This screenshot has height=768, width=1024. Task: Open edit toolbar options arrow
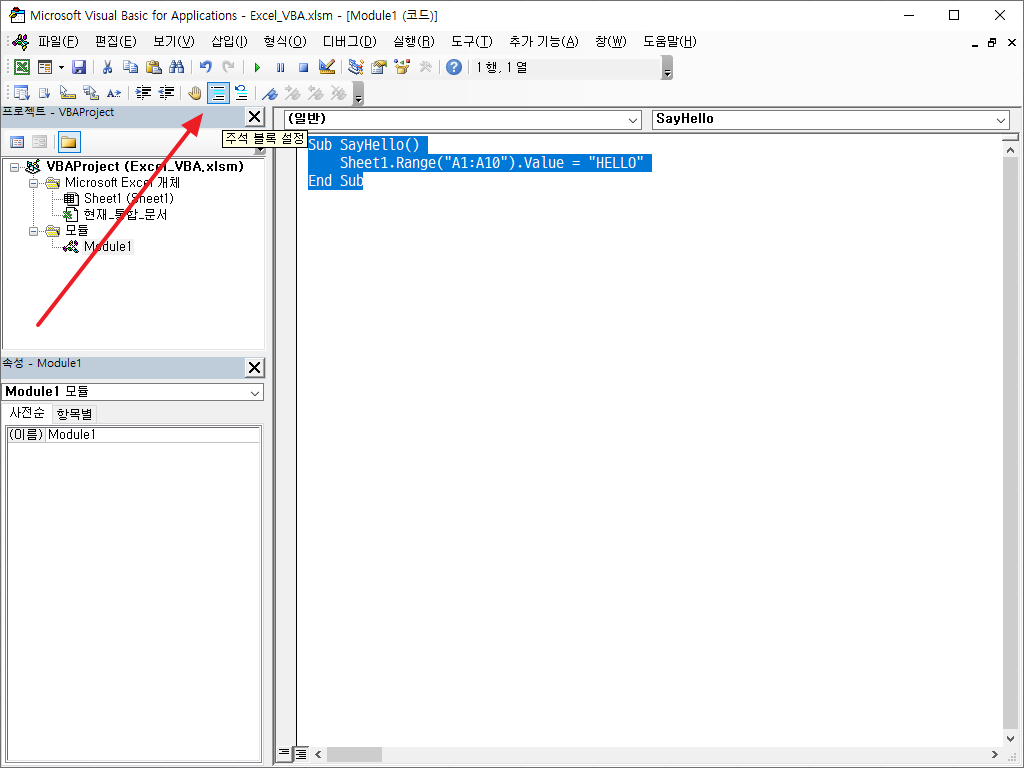(358, 94)
